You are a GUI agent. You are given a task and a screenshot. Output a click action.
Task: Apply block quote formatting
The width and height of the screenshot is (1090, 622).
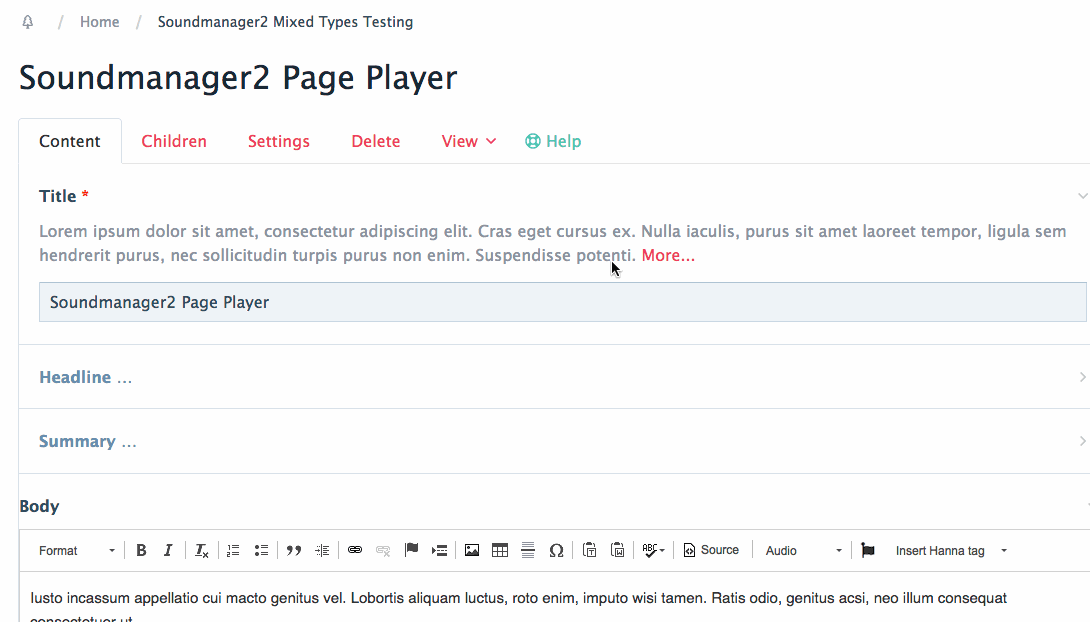294,550
